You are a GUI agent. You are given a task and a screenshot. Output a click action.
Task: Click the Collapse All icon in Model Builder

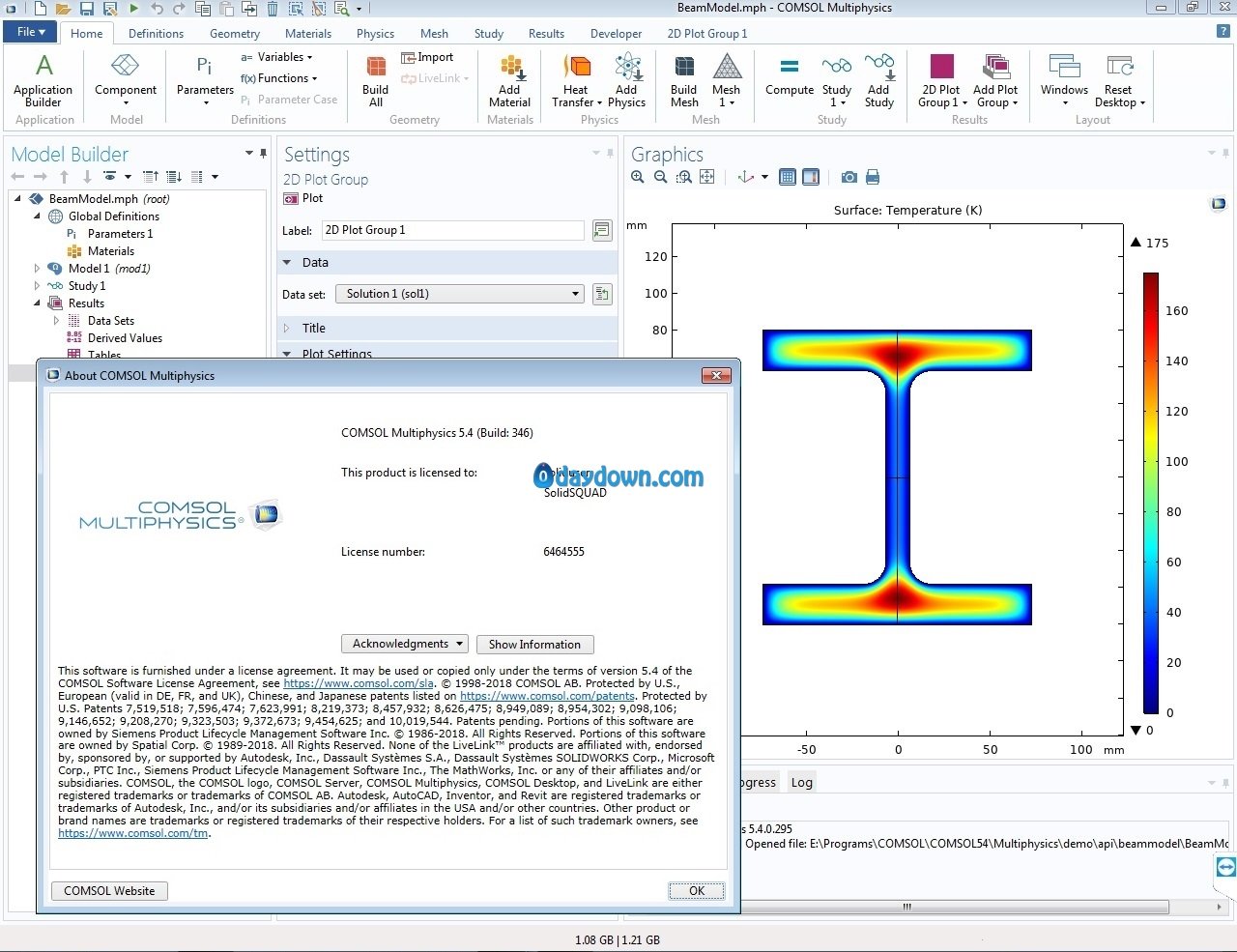click(x=151, y=177)
